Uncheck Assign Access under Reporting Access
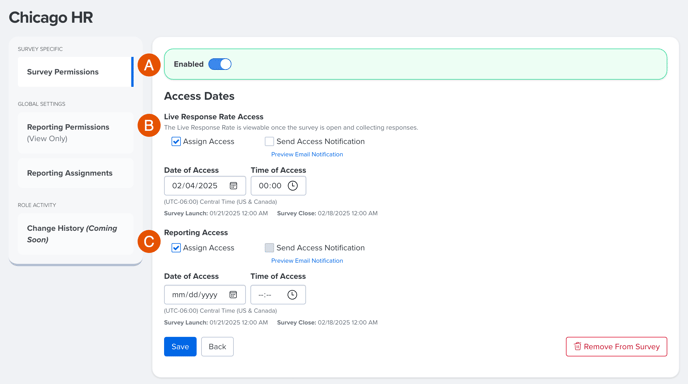 point(176,248)
